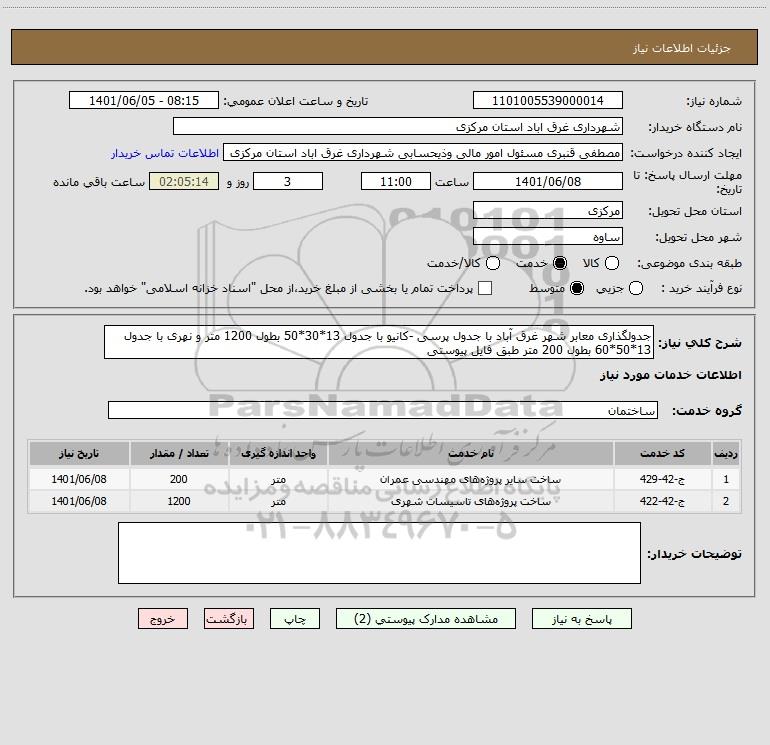
Task: Click the بازگشت back button
Action: click(x=229, y=619)
